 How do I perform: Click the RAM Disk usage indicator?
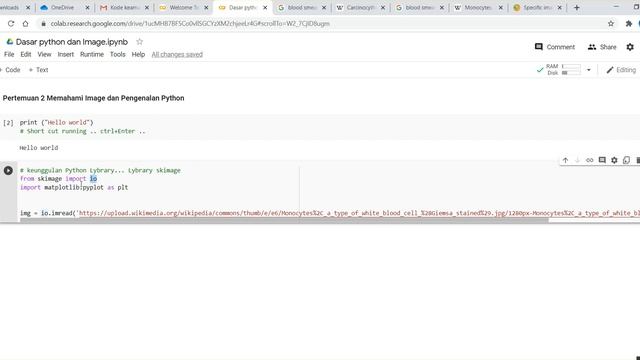(x=563, y=69)
